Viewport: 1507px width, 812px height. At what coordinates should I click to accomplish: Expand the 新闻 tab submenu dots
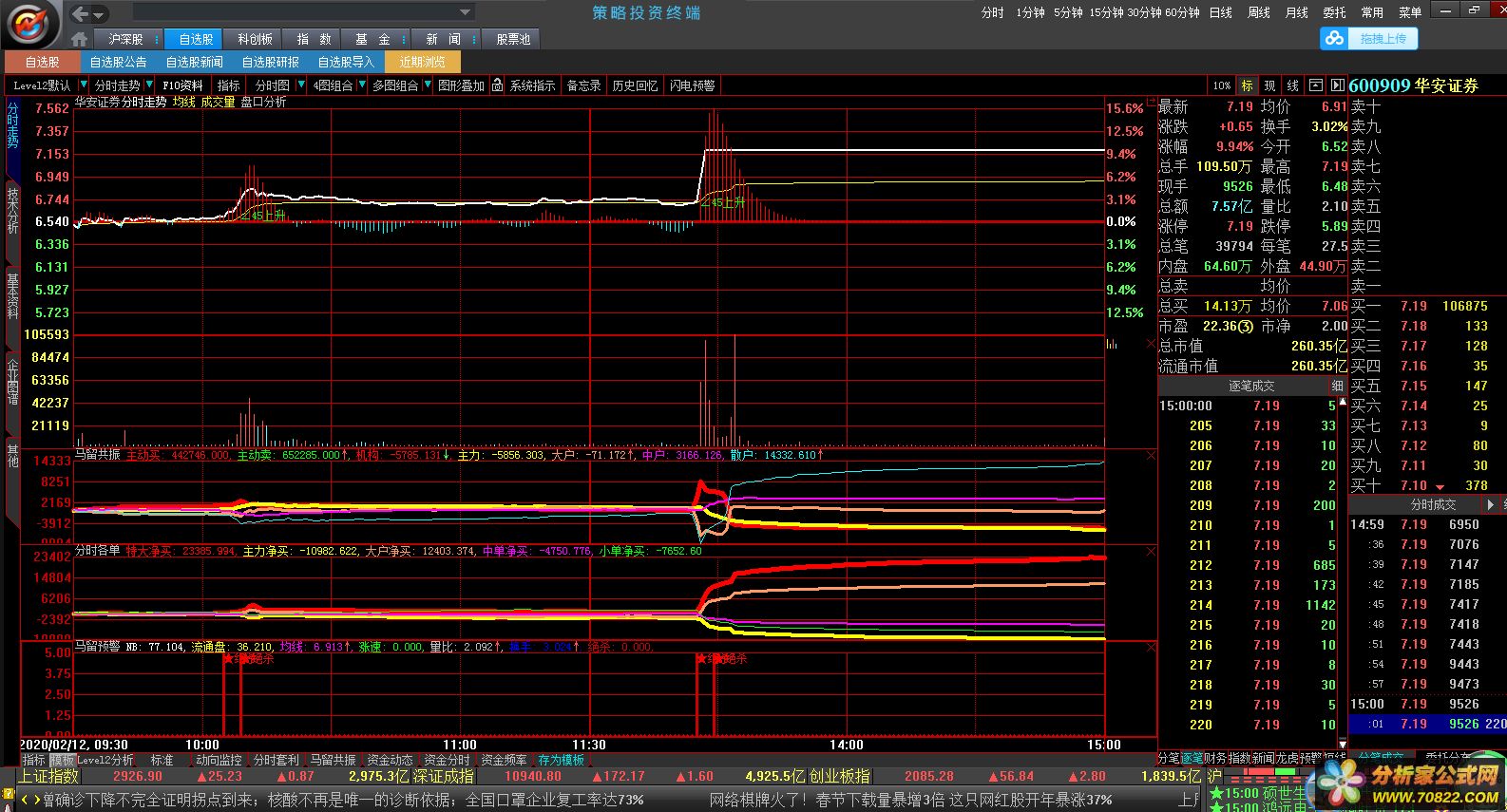(475, 40)
